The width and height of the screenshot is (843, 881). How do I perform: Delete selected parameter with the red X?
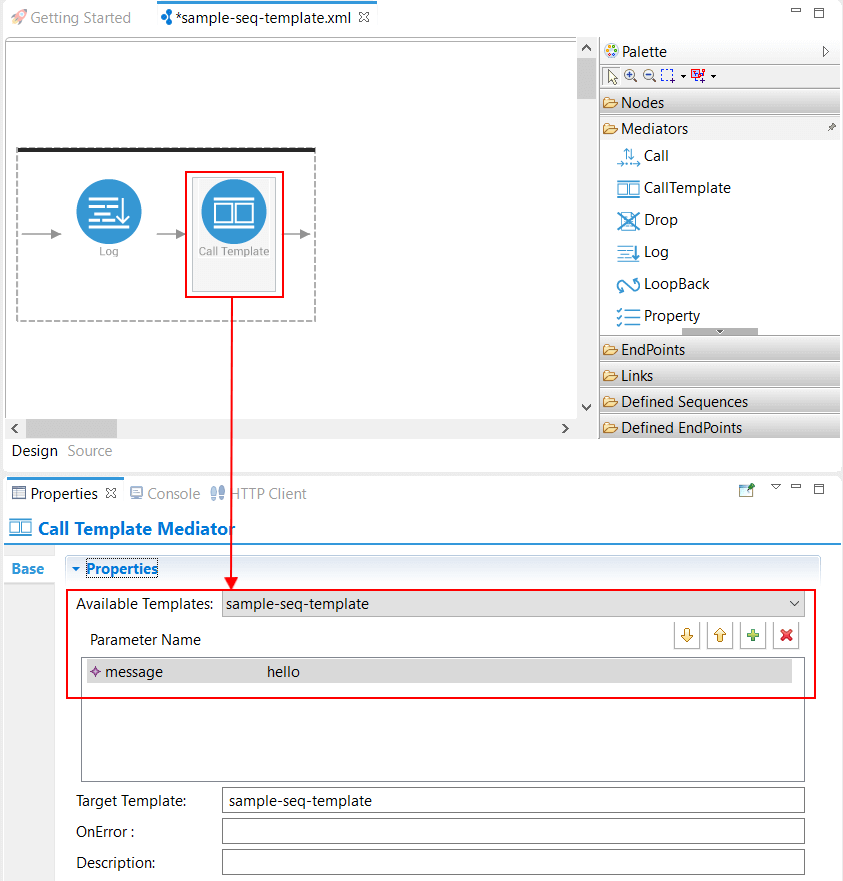(785, 635)
